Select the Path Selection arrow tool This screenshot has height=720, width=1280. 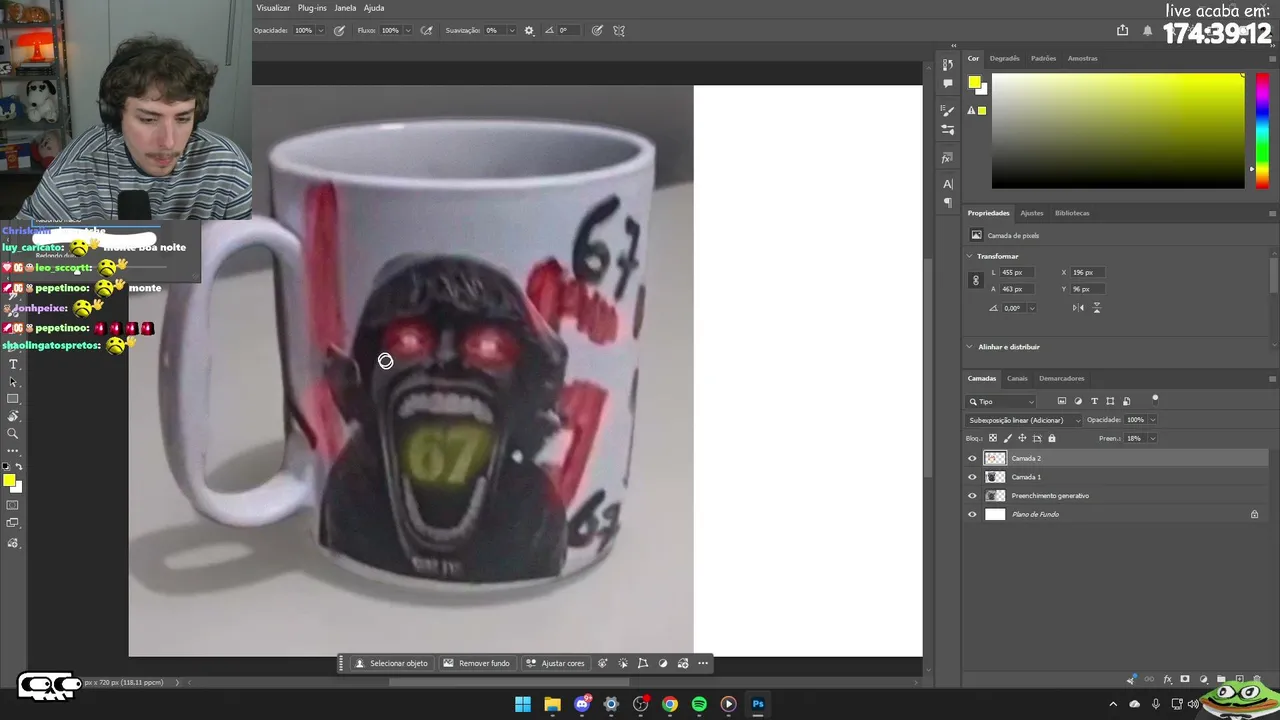coord(13,382)
